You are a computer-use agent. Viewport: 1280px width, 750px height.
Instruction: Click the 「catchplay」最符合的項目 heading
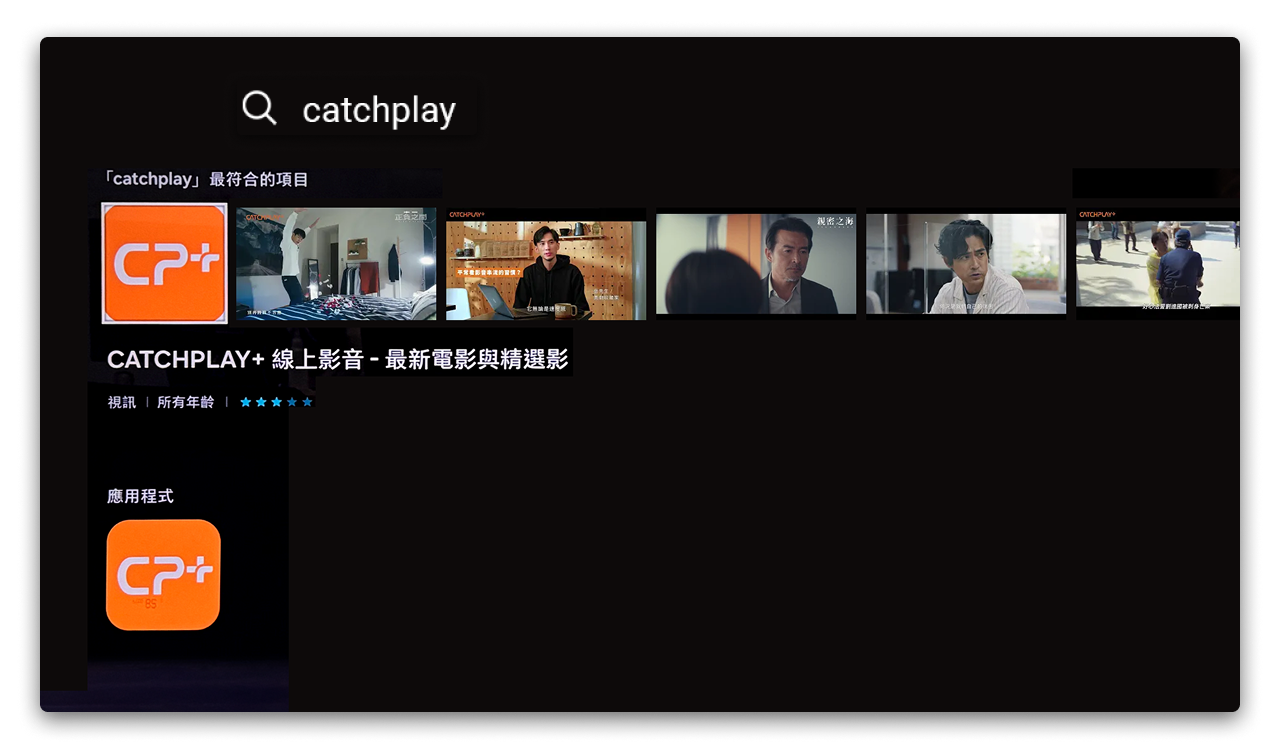coord(207,179)
